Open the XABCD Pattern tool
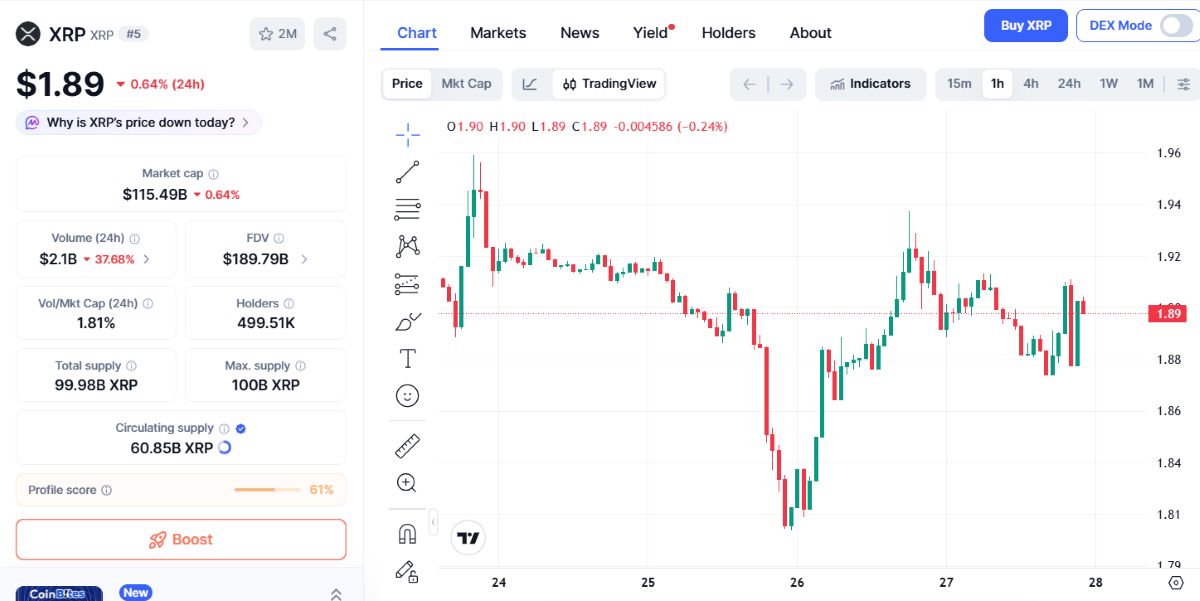Screen dimensions: 1200x601 [x=407, y=245]
